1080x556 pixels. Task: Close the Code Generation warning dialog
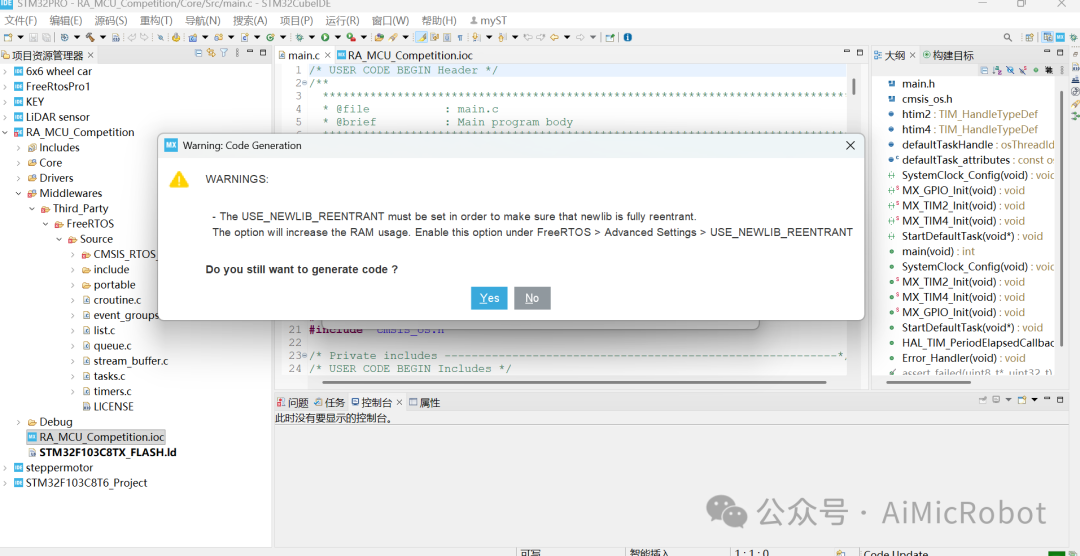[850, 145]
